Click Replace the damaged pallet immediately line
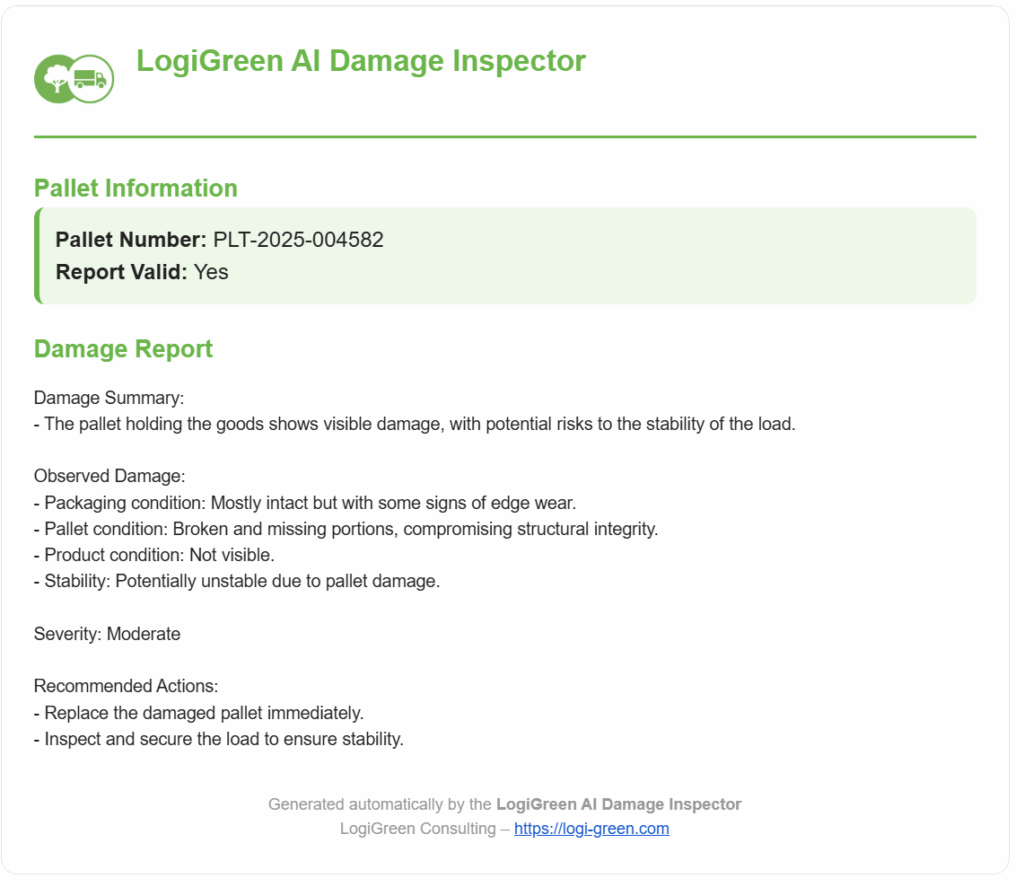The width and height of the screenshot is (1024, 887). click(x=198, y=713)
